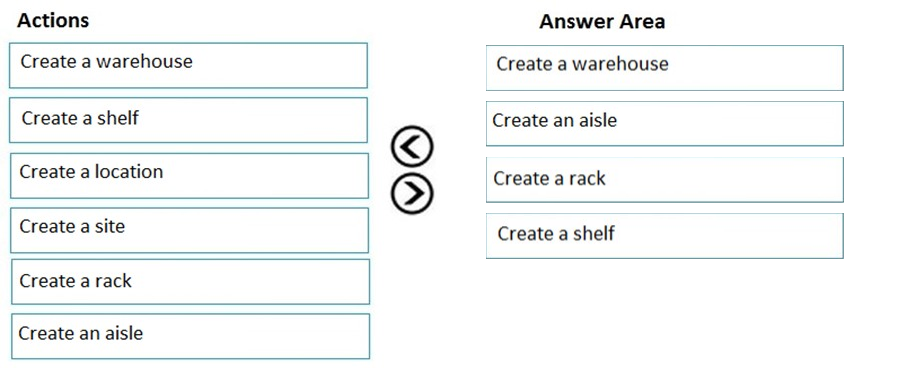
Task: Click empty space below Answer Area items
Action: pyautogui.click(x=665, y=309)
